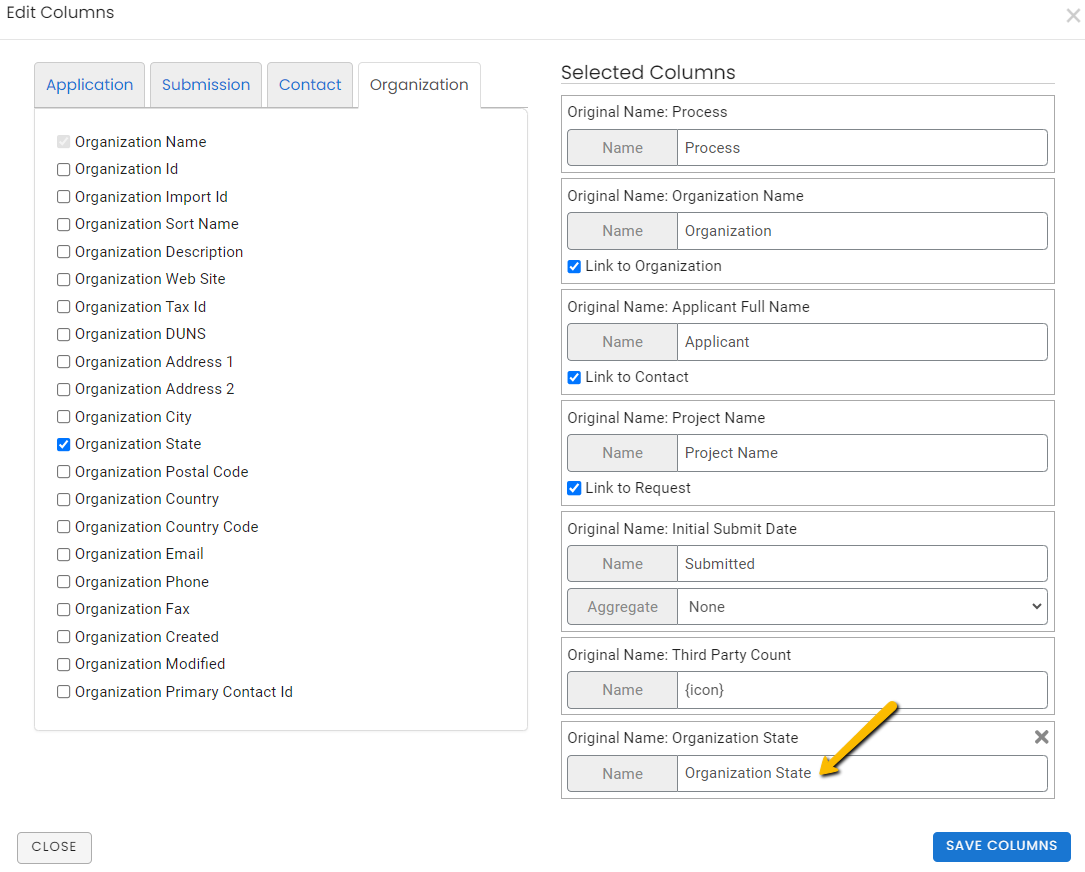Enable the Organization Tax Id column

(63, 306)
